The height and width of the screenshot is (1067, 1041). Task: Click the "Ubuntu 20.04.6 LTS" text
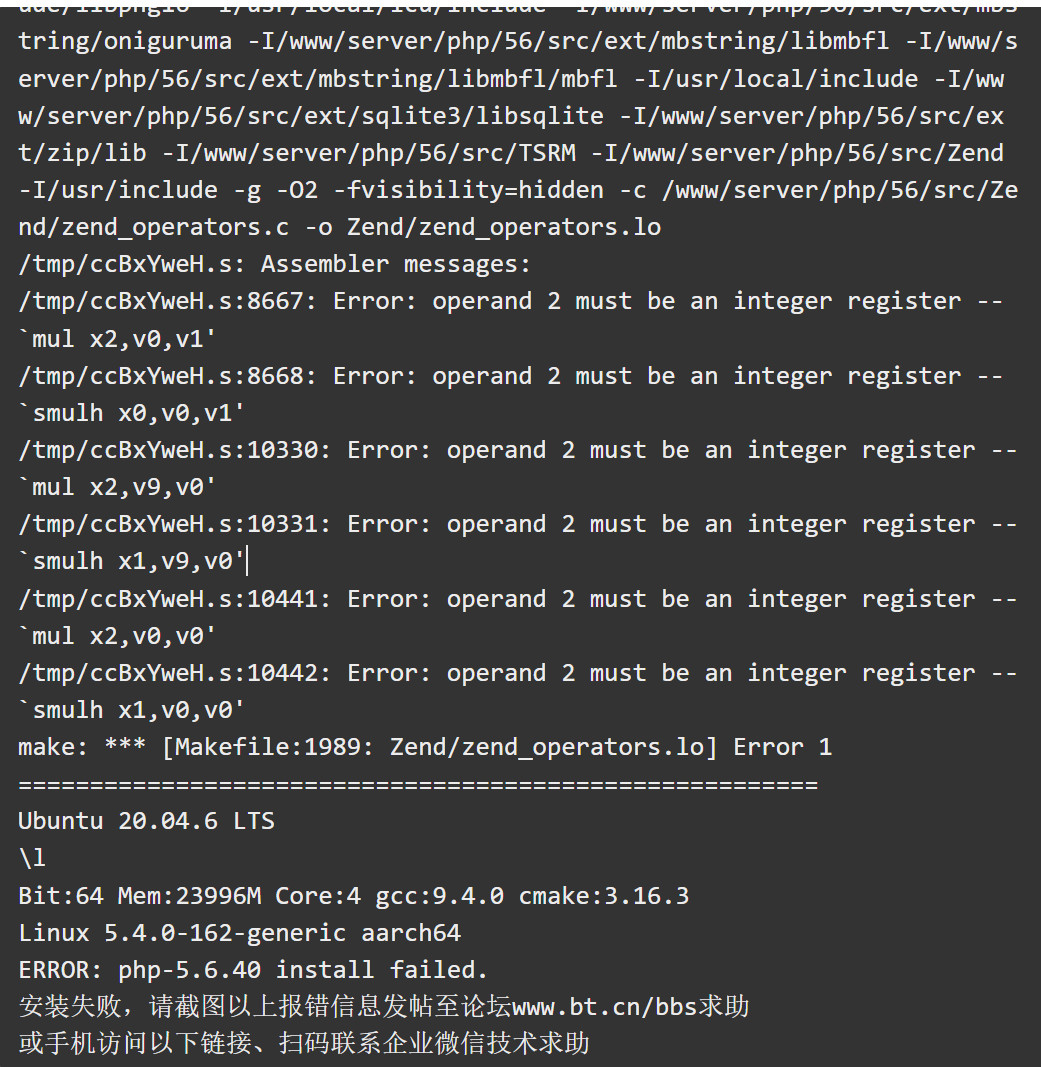tap(146, 821)
